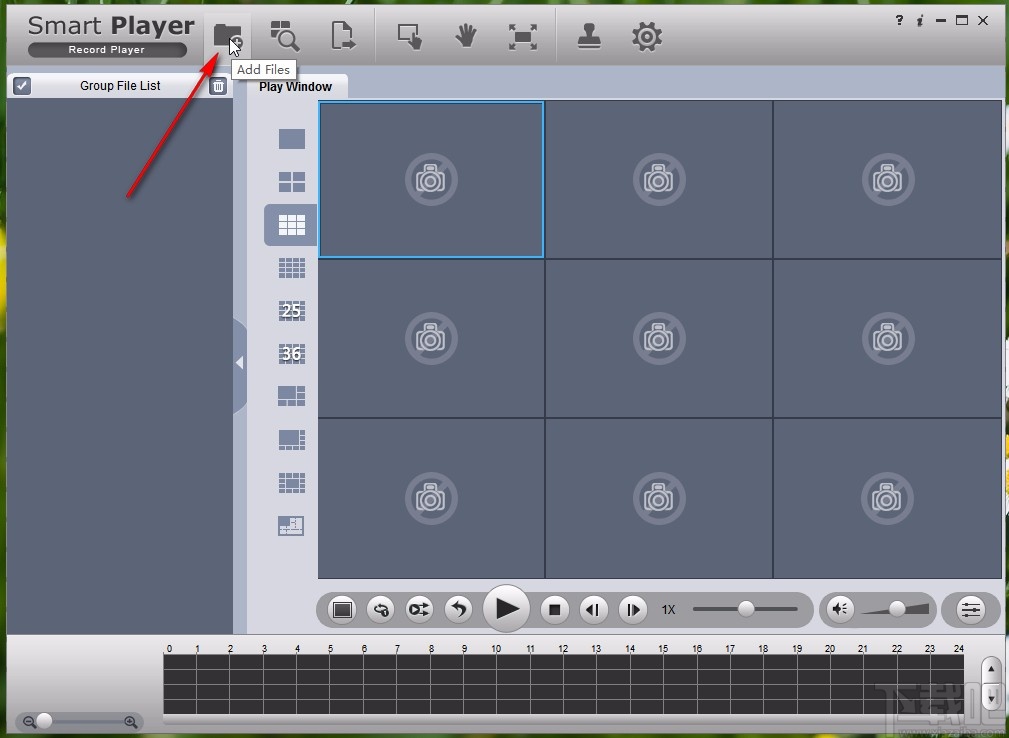Open settings gear in toolbar
Screen dimensions: 1009x738
point(647,37)
